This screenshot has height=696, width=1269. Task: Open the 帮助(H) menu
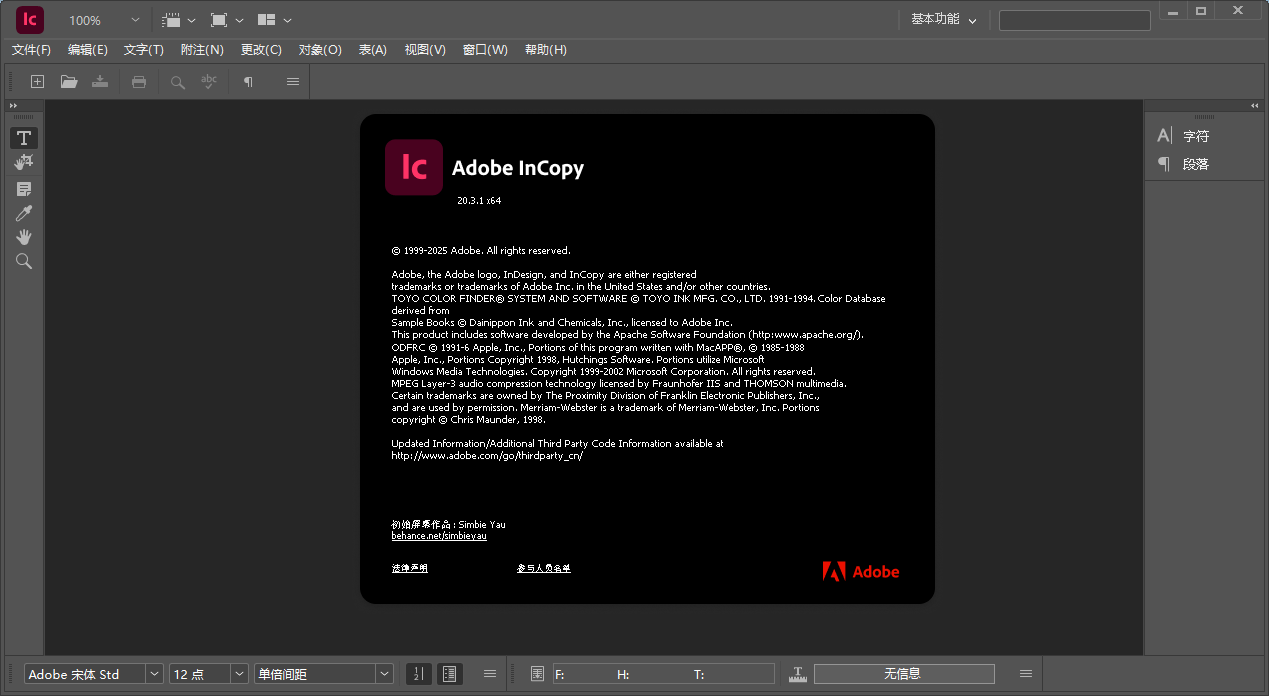pos(546,50)
